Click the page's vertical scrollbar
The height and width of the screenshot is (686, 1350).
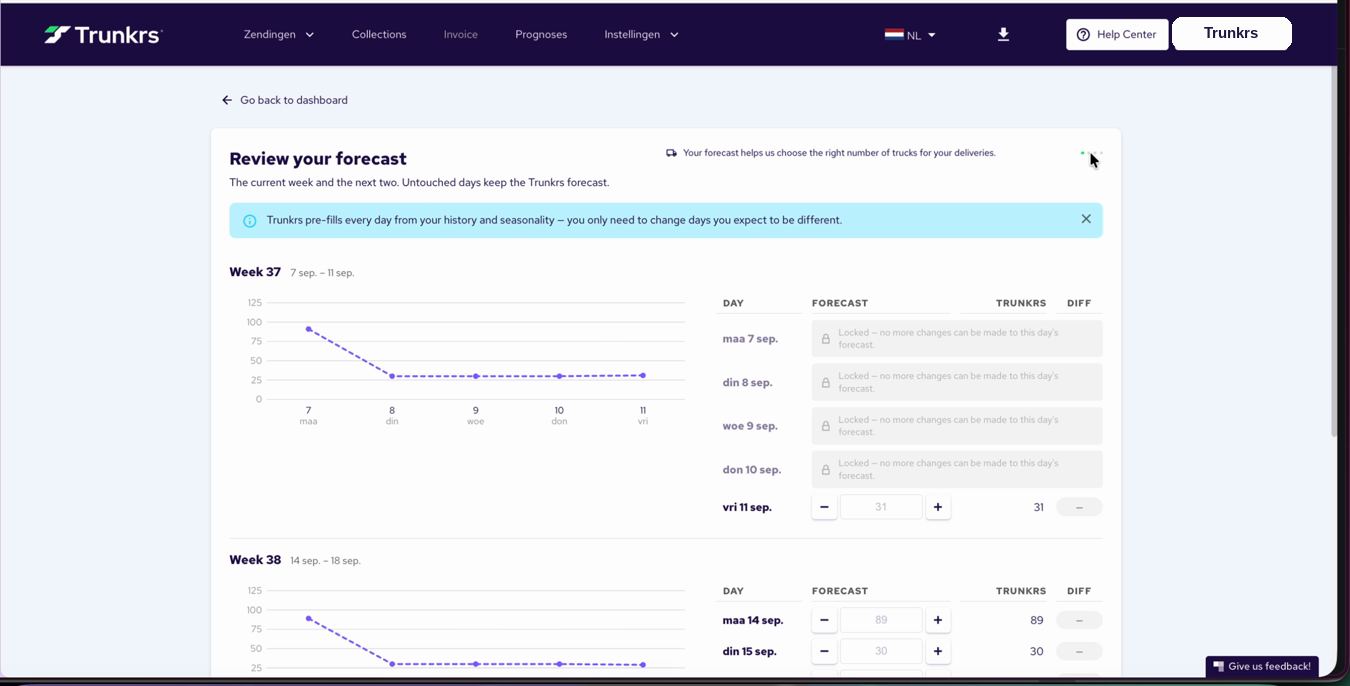(x=1333, y=250)
